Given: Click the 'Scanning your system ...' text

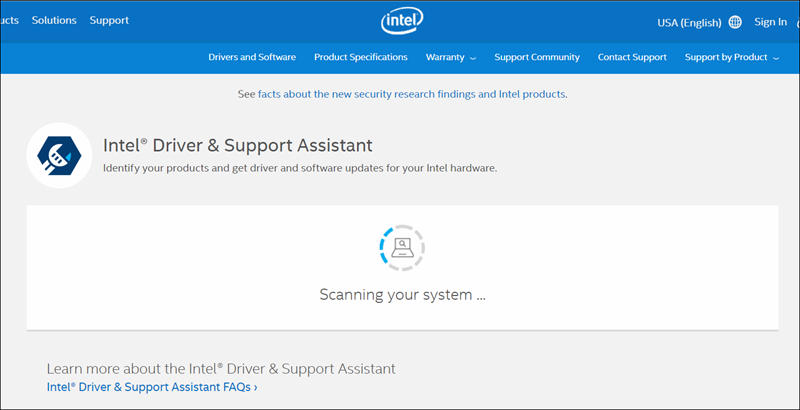Looking at the screenshot, I should point(403,295).
